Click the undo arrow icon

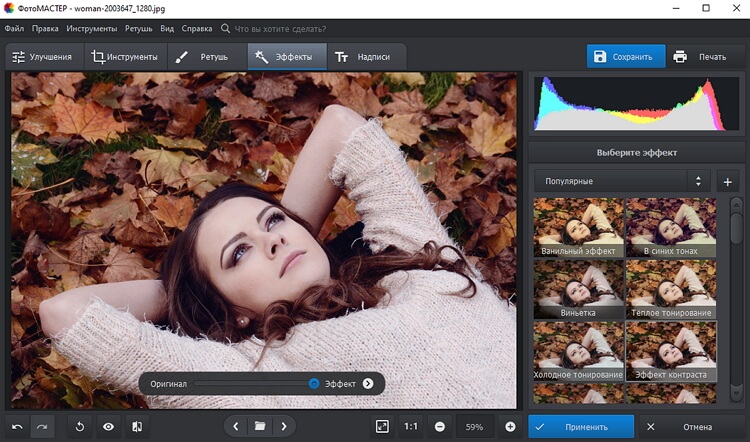(x=17, y=427)
